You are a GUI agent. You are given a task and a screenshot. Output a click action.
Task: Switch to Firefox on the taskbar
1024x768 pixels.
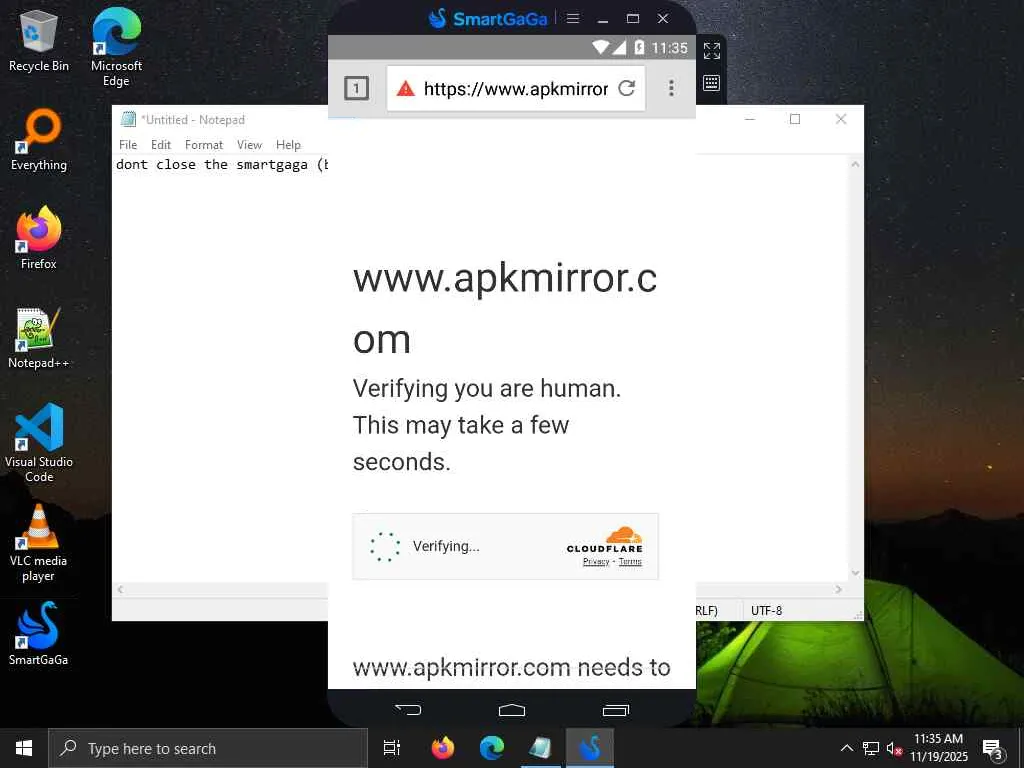point(443,748)
